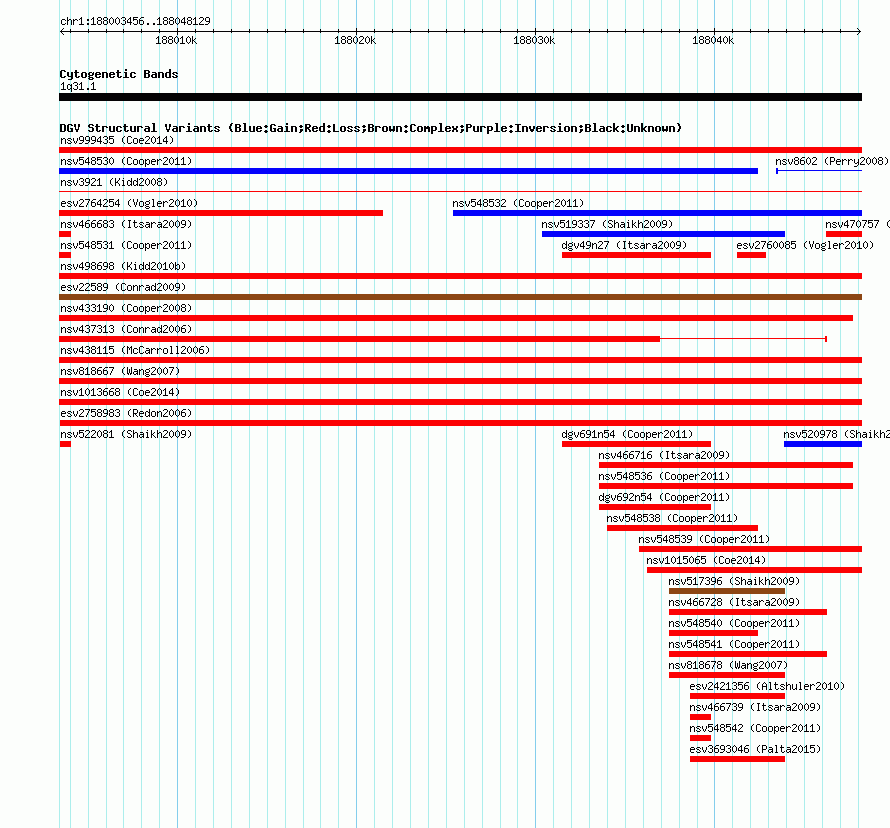
Task: Open dgv49n27 (Itsara2009) variant
Action: pos(624,245)
